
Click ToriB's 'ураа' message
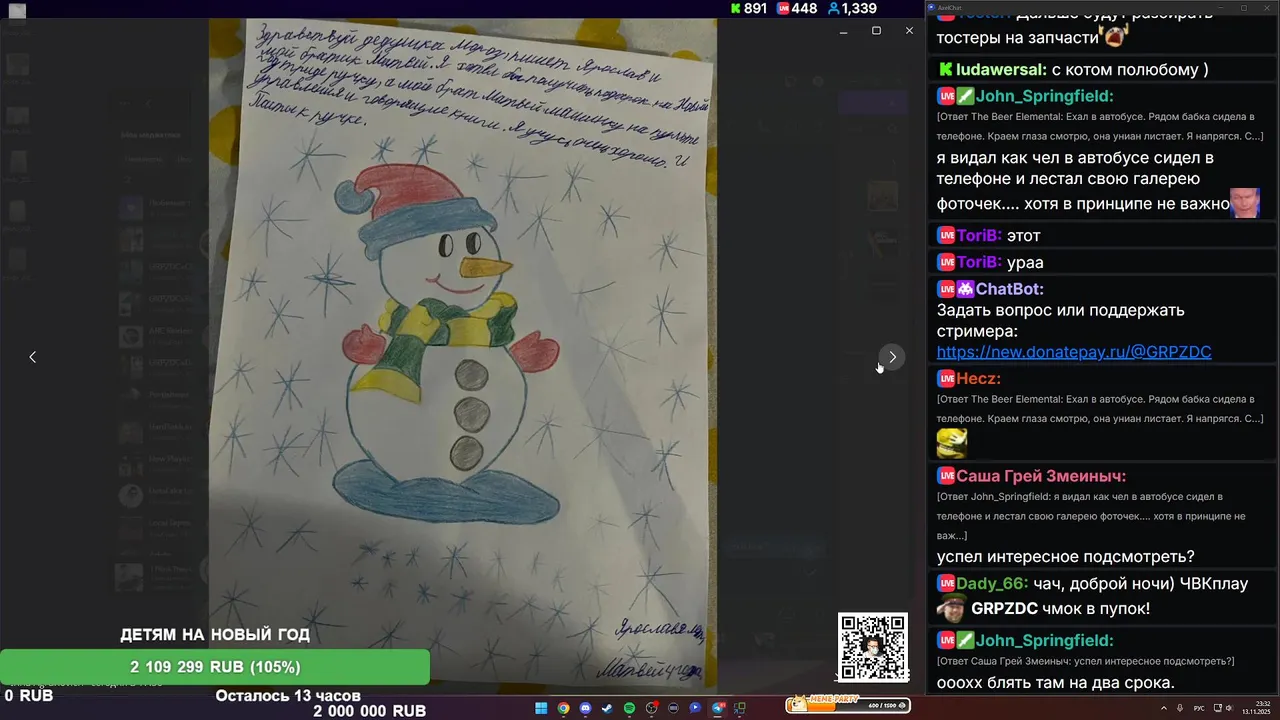click(x=1025, y=262)
